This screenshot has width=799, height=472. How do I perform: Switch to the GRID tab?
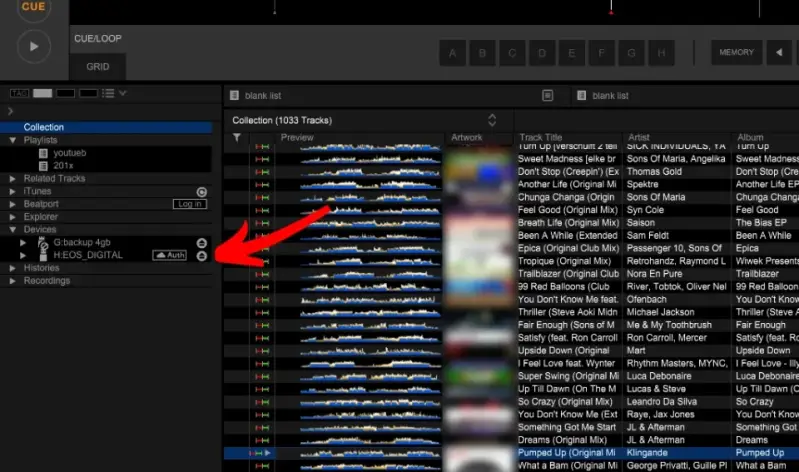(97, 67)
